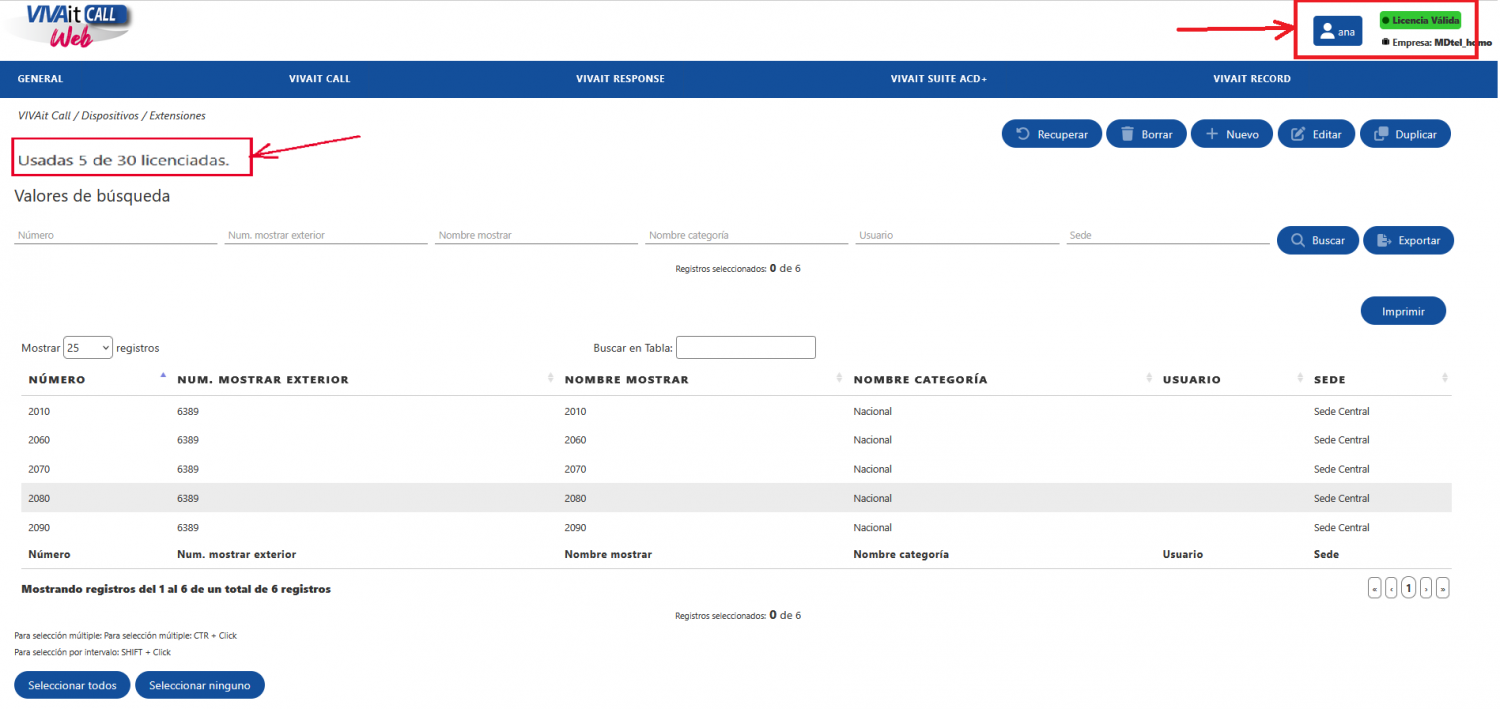This screenshot has height=709, width=1500.
Task: Create a new extension with Nuevo
Action: click(1232, 134)
